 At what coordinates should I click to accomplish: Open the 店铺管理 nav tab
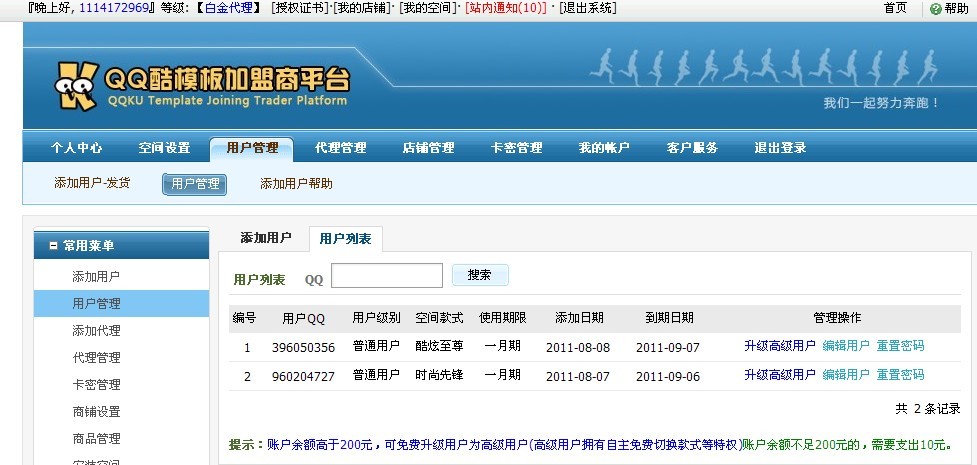coord(428,148)
